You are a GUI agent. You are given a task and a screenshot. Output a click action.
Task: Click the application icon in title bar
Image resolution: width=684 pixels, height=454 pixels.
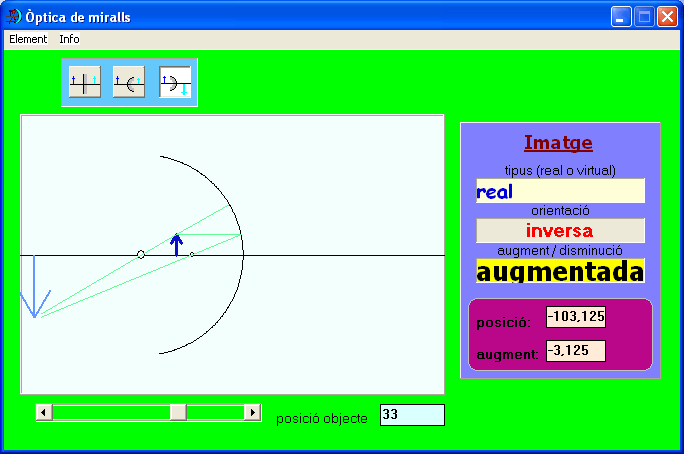pyautogui.click(x=14, y=17)
